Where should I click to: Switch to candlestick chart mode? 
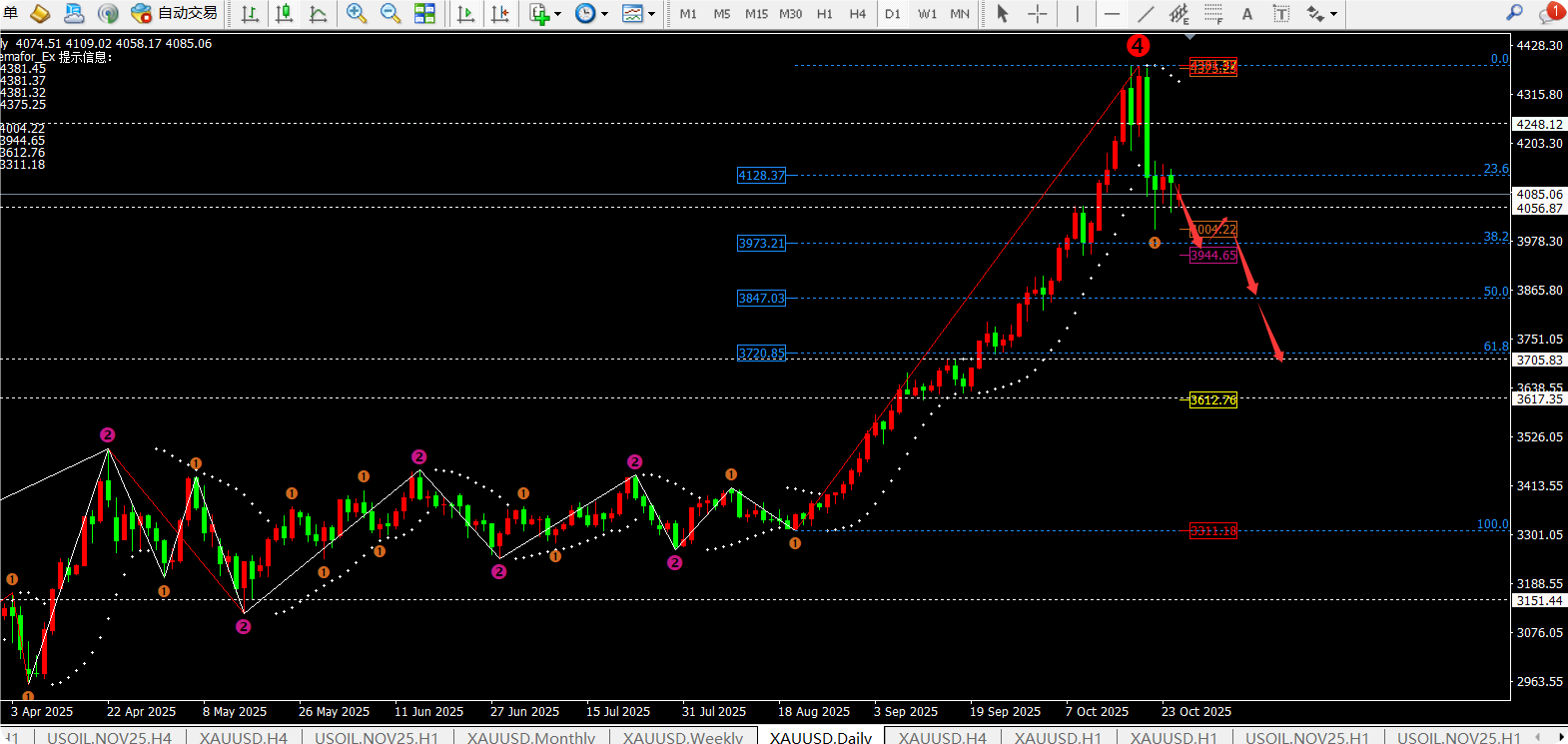285,14
